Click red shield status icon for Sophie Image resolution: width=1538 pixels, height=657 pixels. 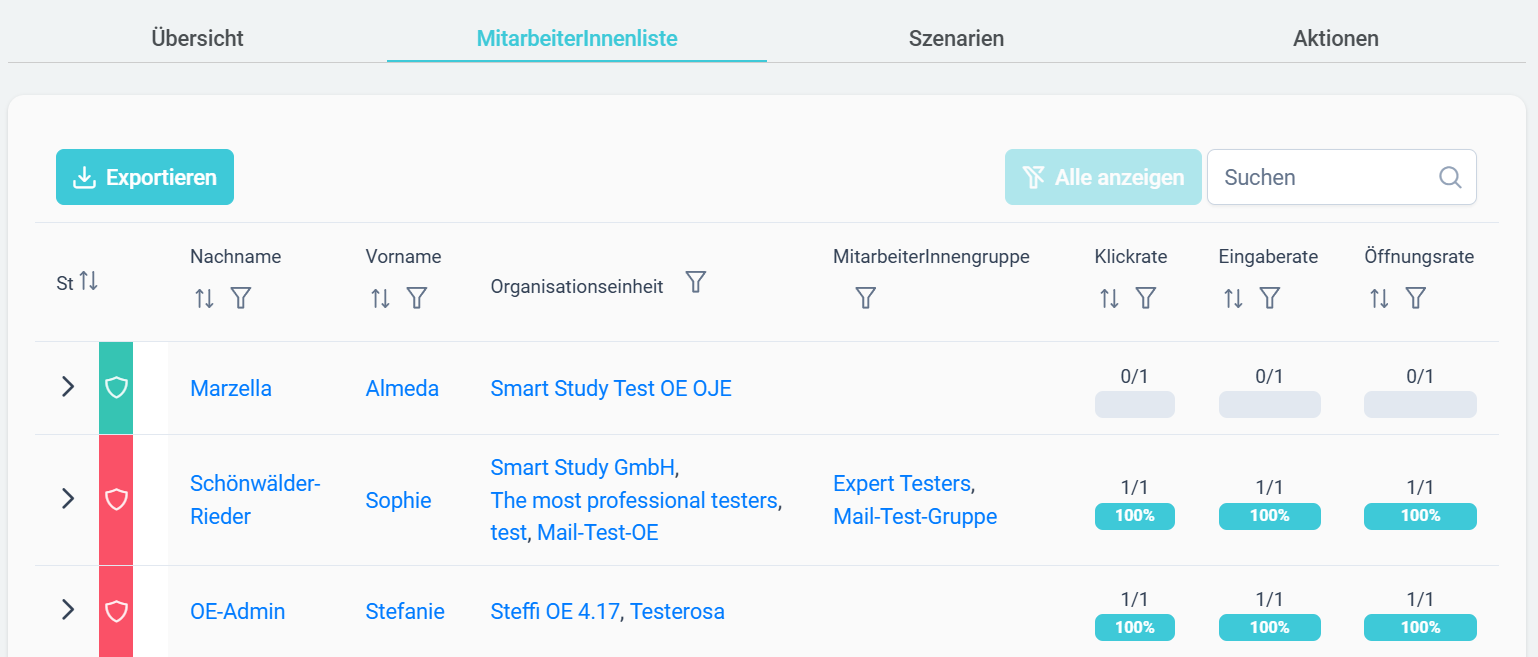pos(116,499)
